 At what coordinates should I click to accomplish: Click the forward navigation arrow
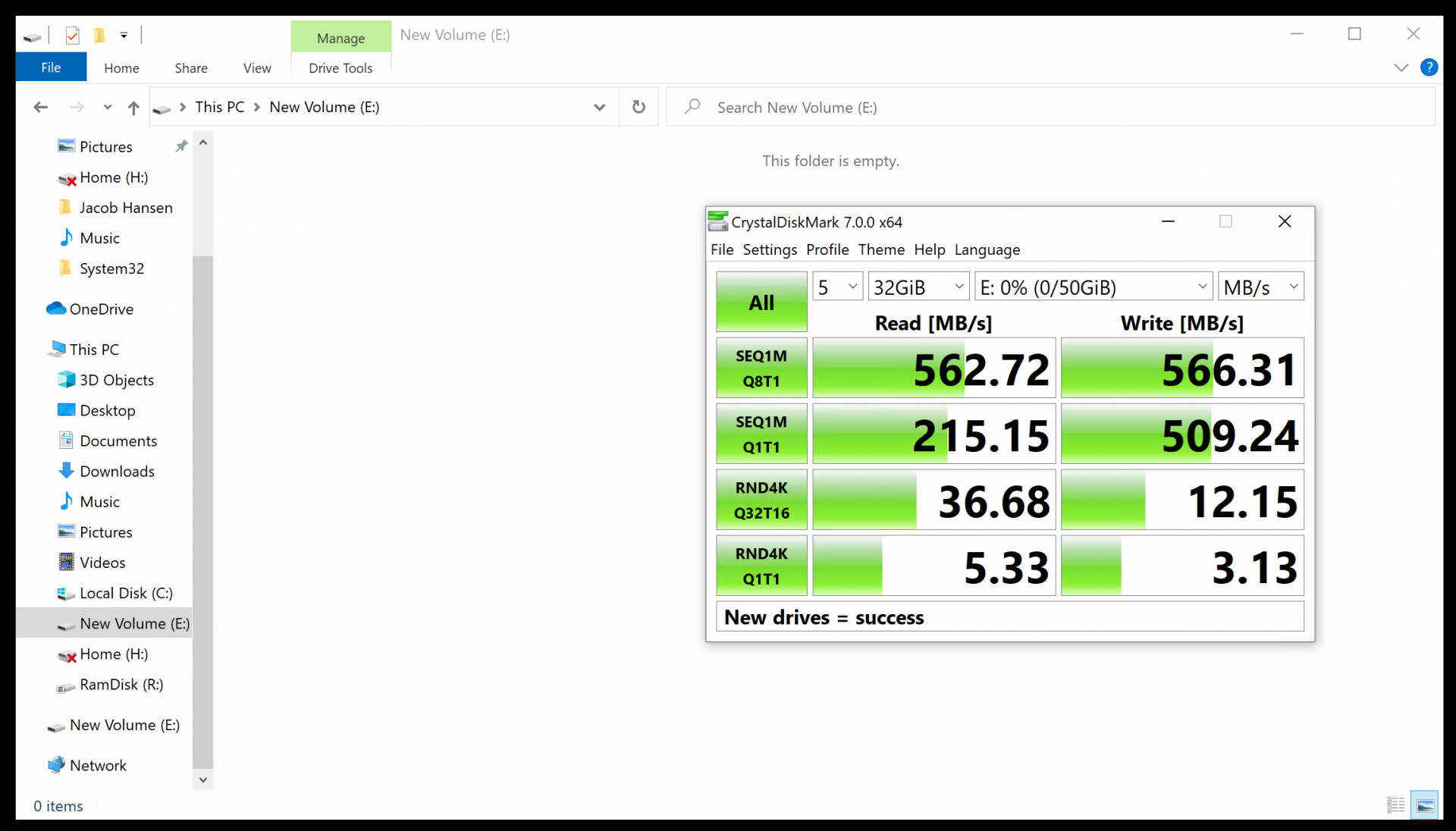(77, 107)
